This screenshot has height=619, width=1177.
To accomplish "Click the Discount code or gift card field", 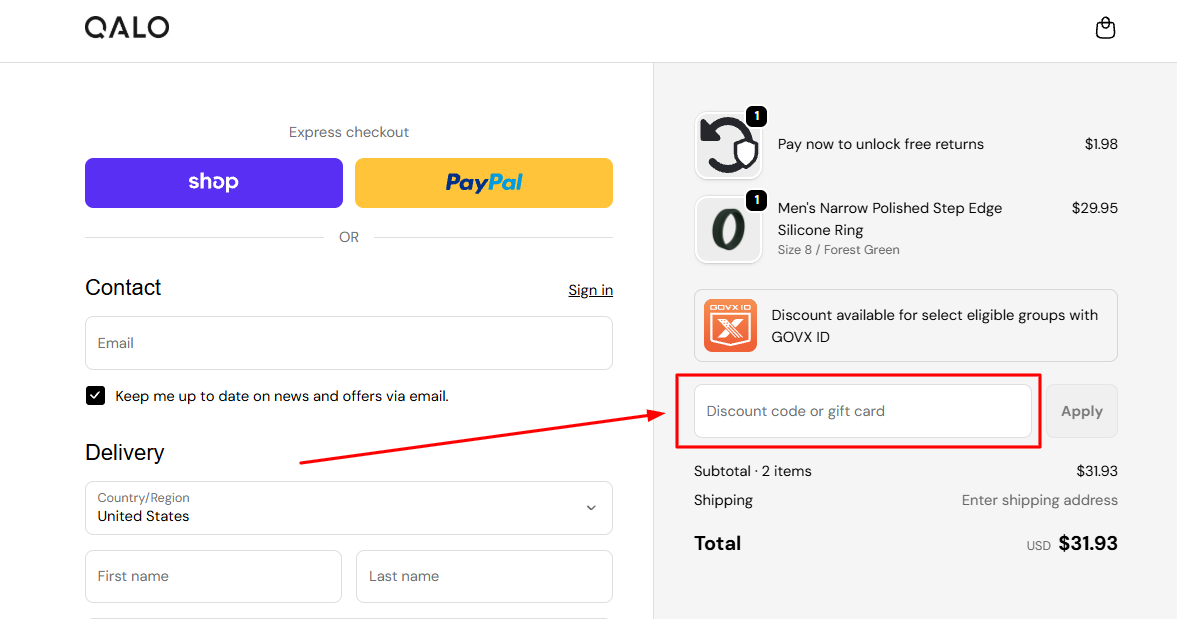I will 862,411.
